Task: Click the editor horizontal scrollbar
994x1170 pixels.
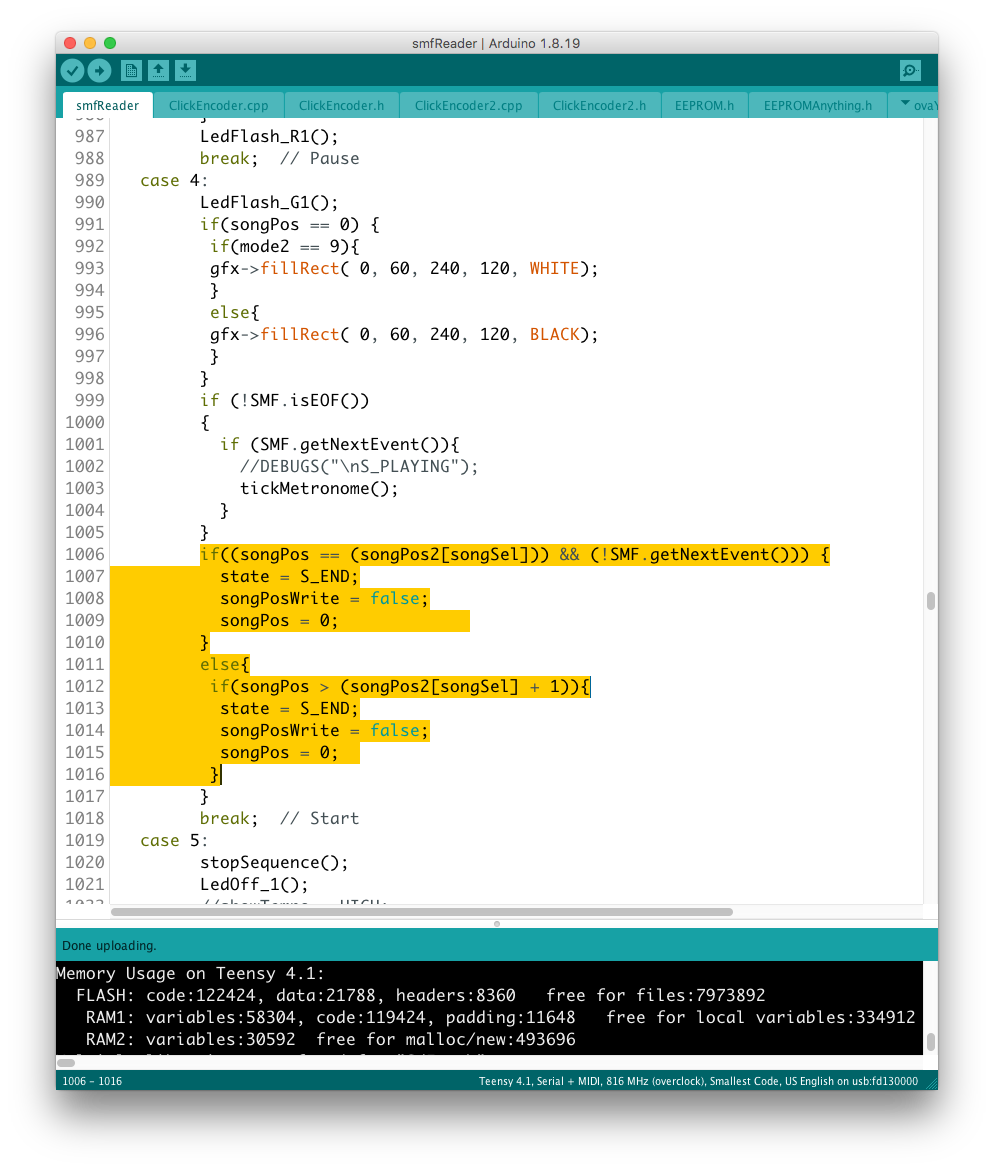Action: coord(421,912)
